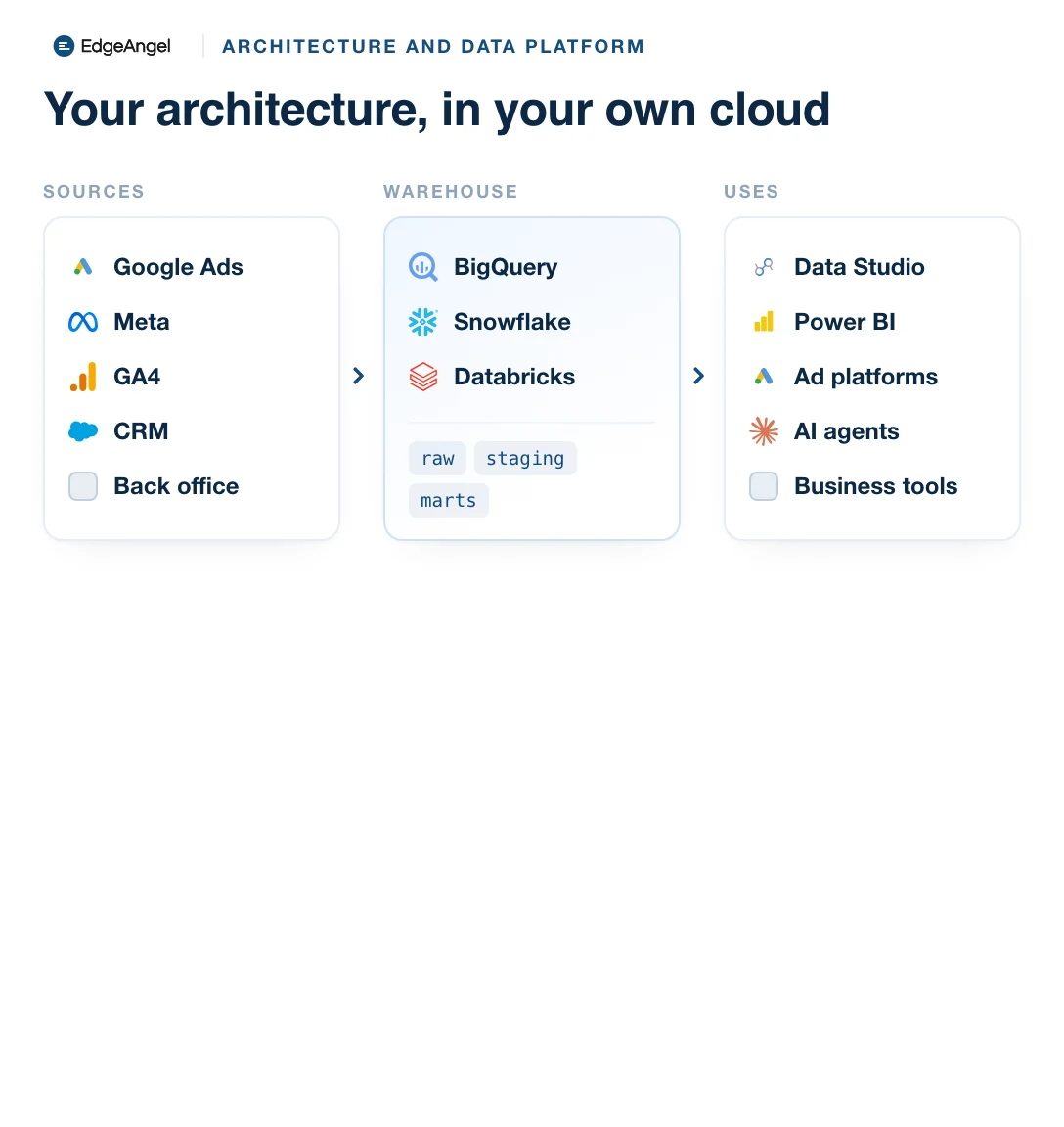Click the 'Databricks' text
Viewport: 1064px width, 1127px height.
(x=514, y=377)
